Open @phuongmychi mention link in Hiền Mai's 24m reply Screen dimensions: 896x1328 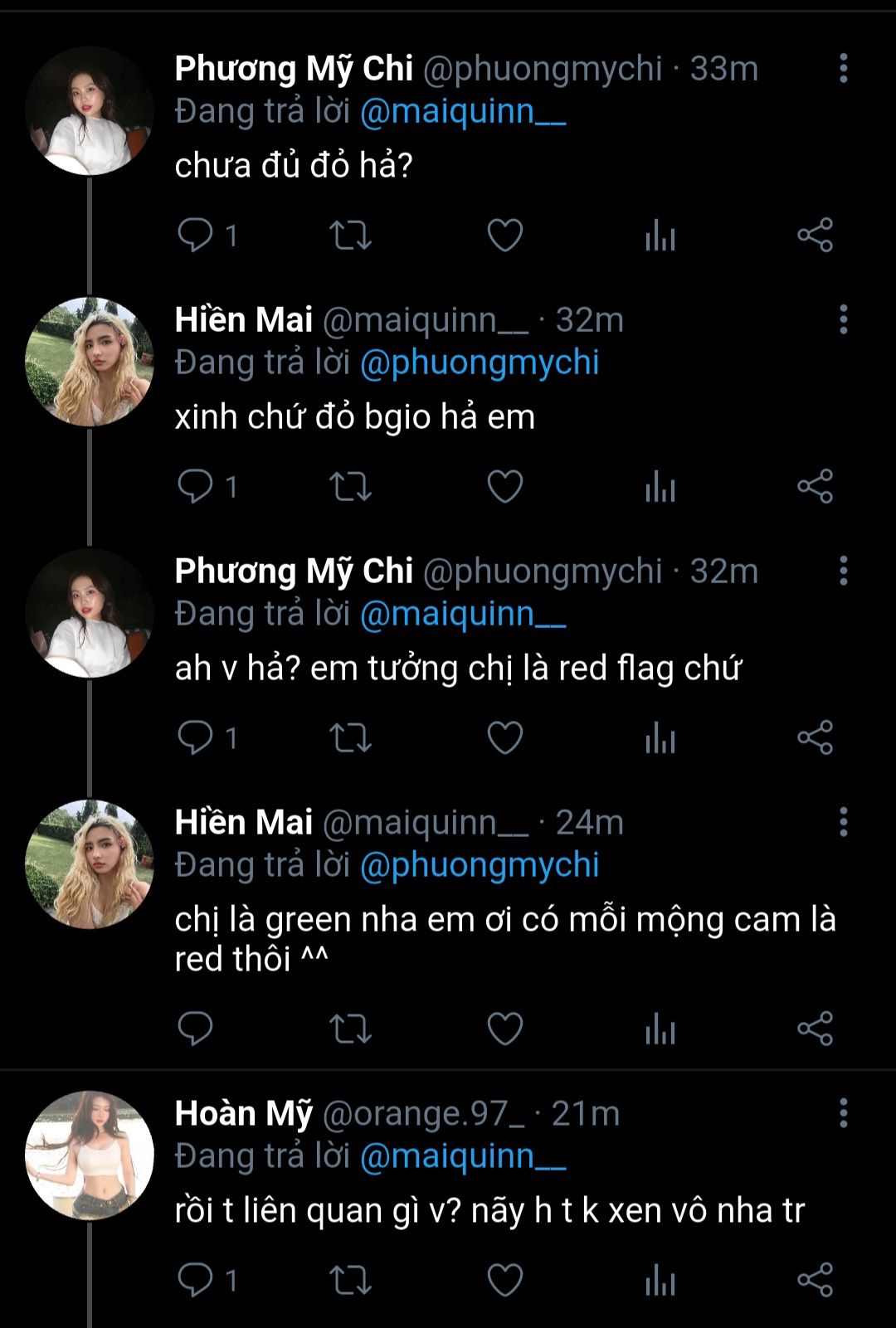(480, 865)
